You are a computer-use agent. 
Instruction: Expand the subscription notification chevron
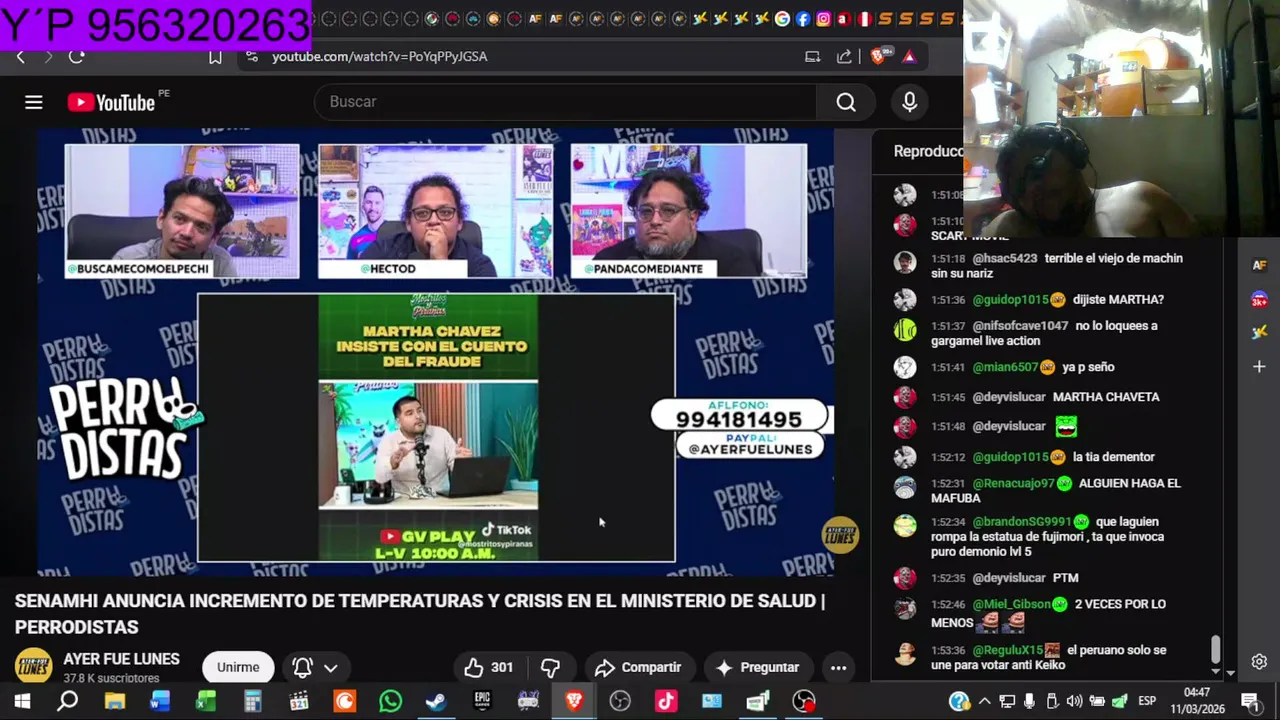click(331, 668)
